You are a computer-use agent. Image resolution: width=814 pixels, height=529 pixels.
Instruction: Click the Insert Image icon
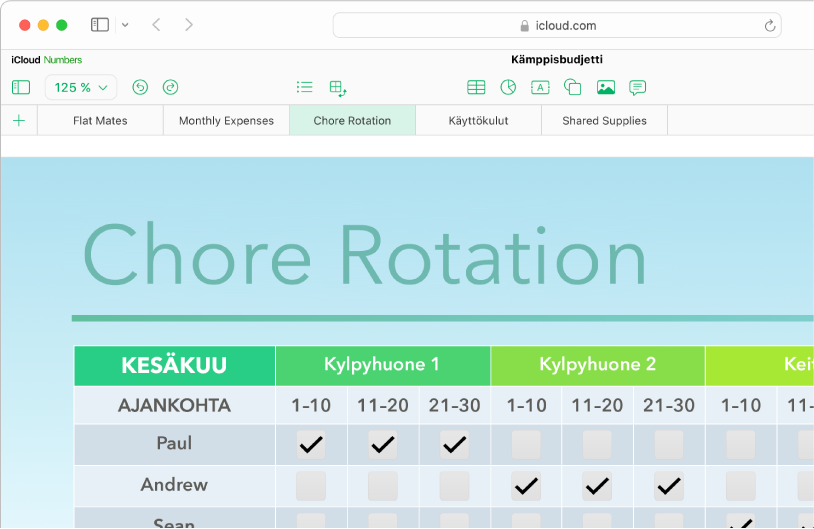tap(605, 88)
